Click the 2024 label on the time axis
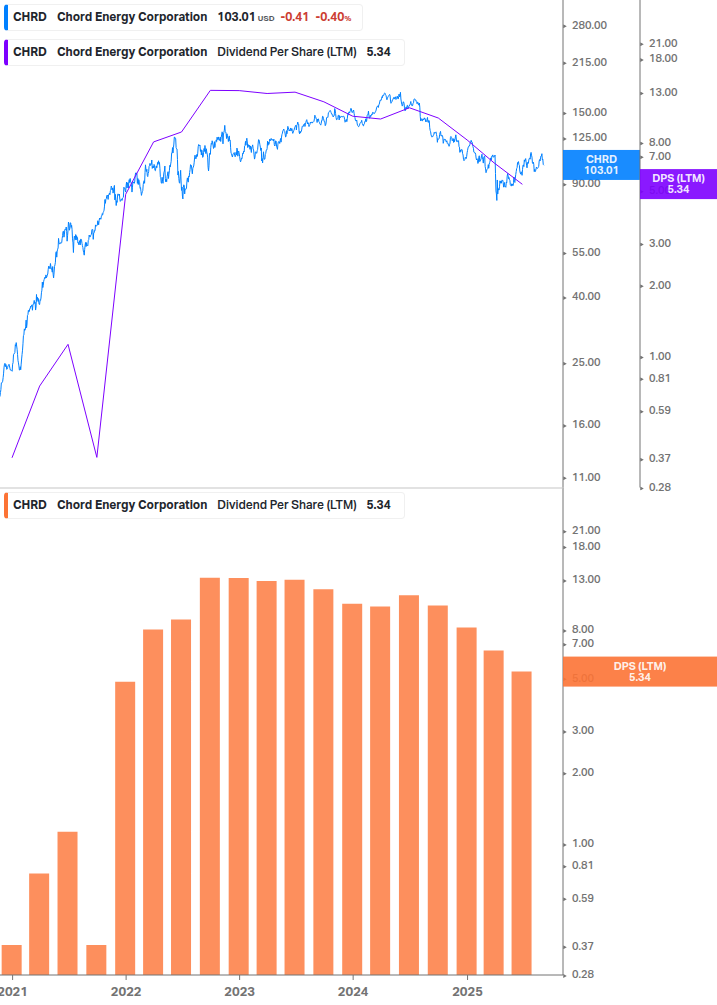Viewport: 717px width, 1005px height. tap(353, 992)
